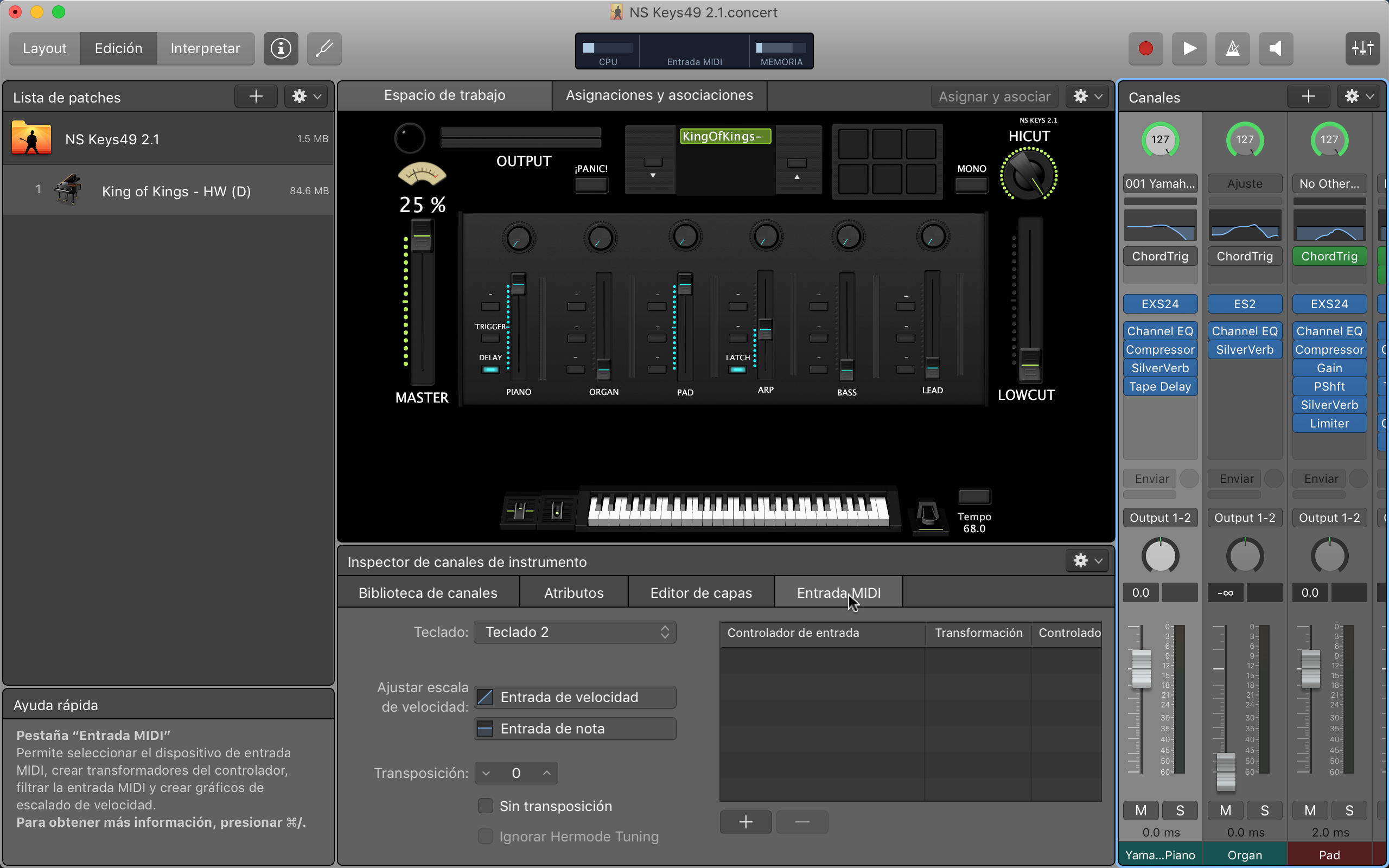Click the Pad channel volume fader
Viewport: 1389px width, 868px height.
tap(1310, 668)
